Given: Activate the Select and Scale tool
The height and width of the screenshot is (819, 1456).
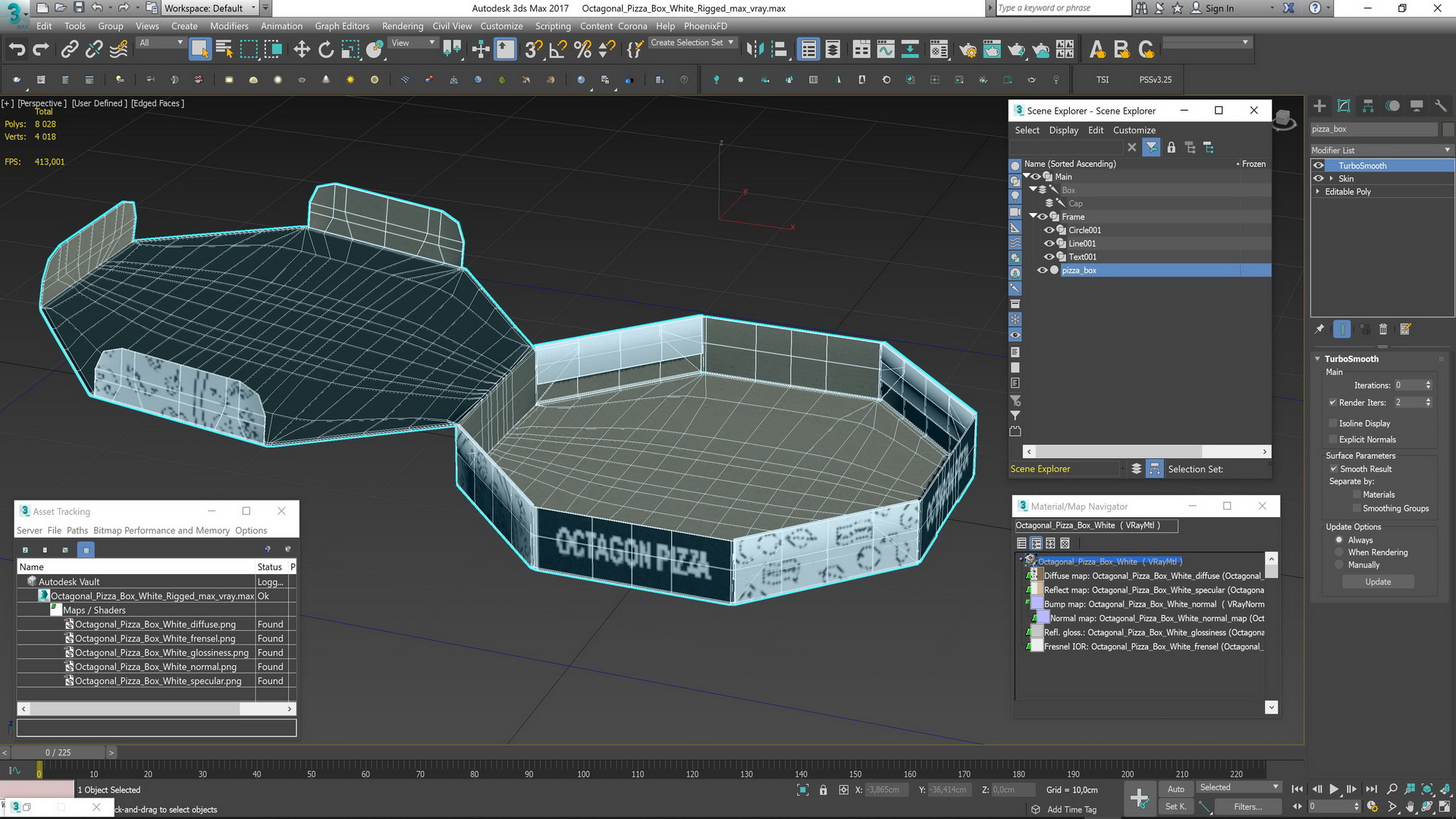Looking at the screenshot, I should pyautogui.click(x=350, y=49).
